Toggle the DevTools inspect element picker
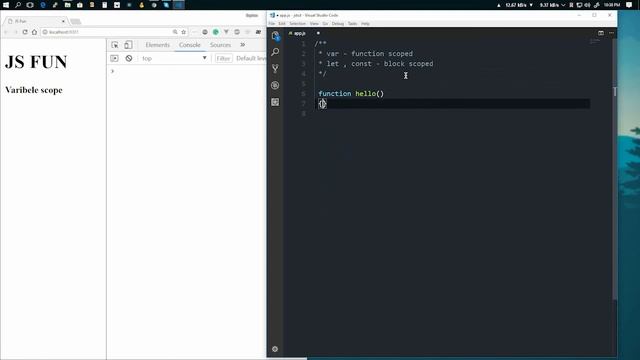Viewport: 640px width, 360px height. pos(115,45)
